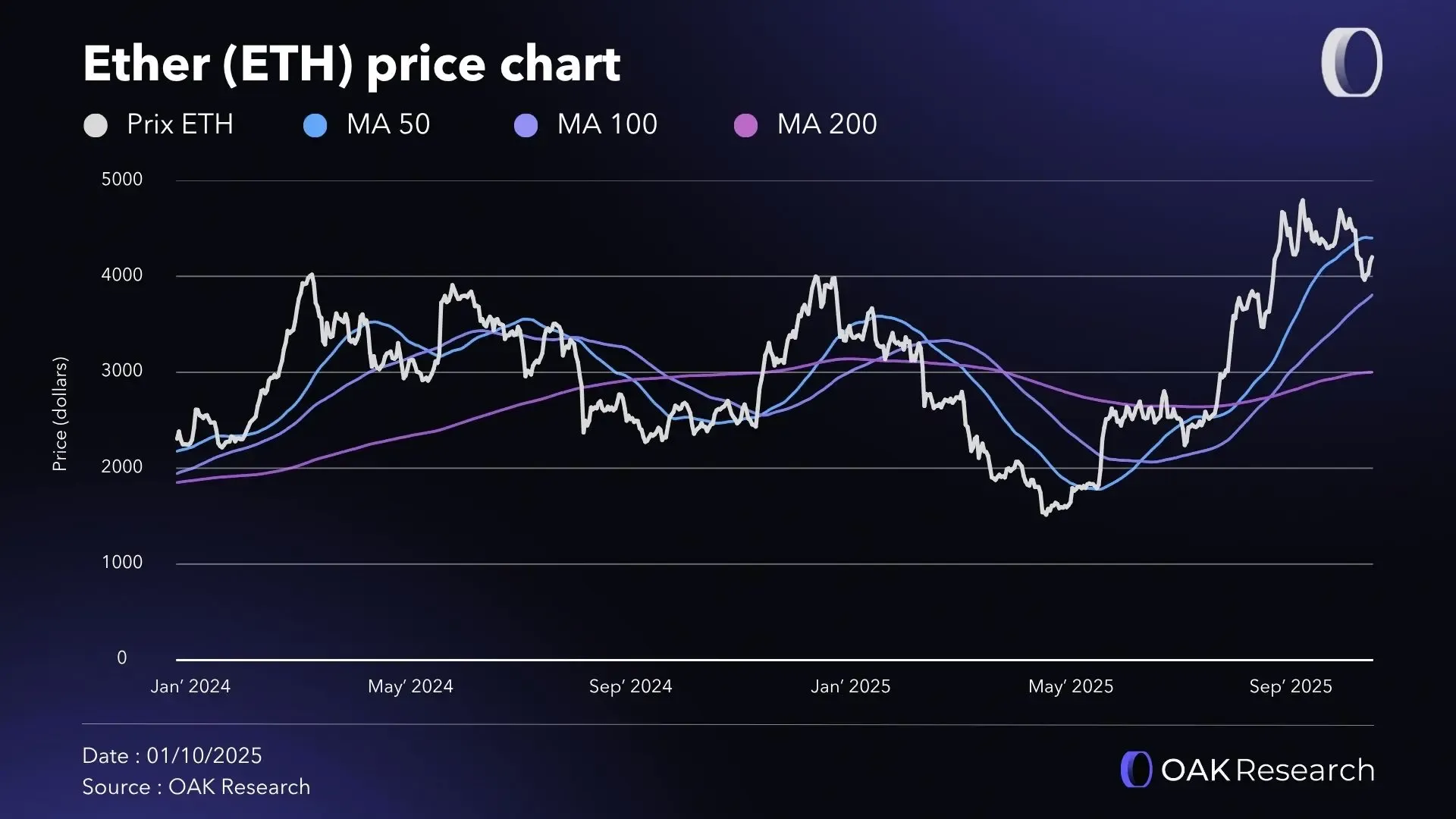Click the OAK Research brand text

[x=1267, y=770]
